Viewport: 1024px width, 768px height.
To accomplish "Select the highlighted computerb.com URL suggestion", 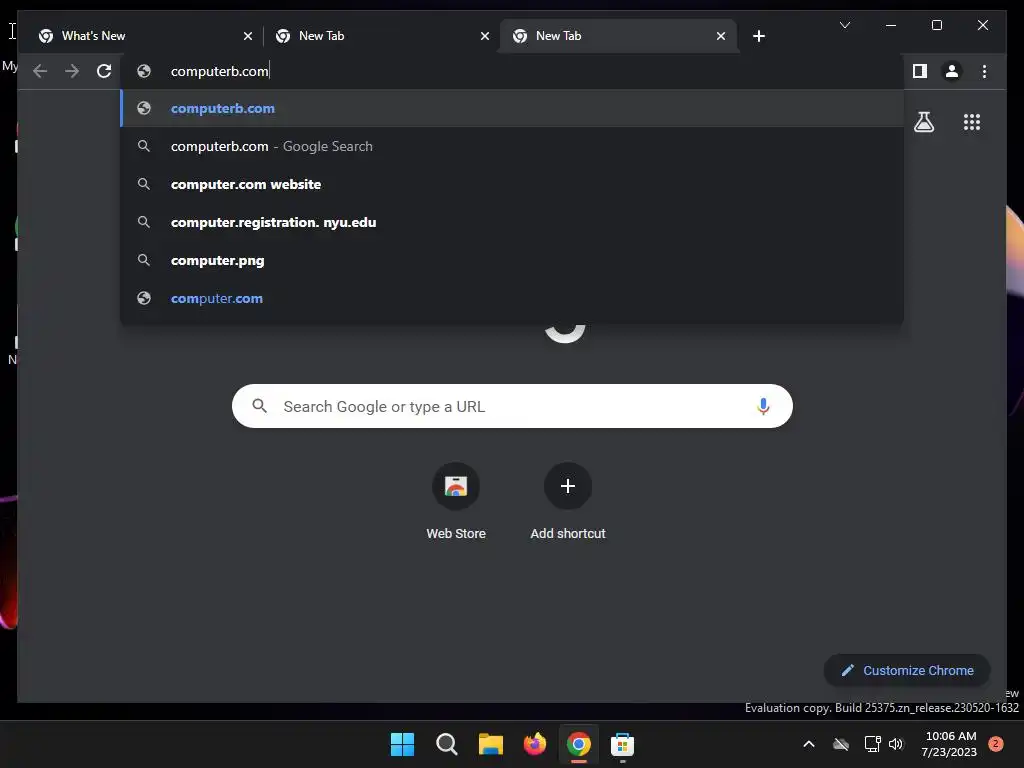I will tap(512, 108).
